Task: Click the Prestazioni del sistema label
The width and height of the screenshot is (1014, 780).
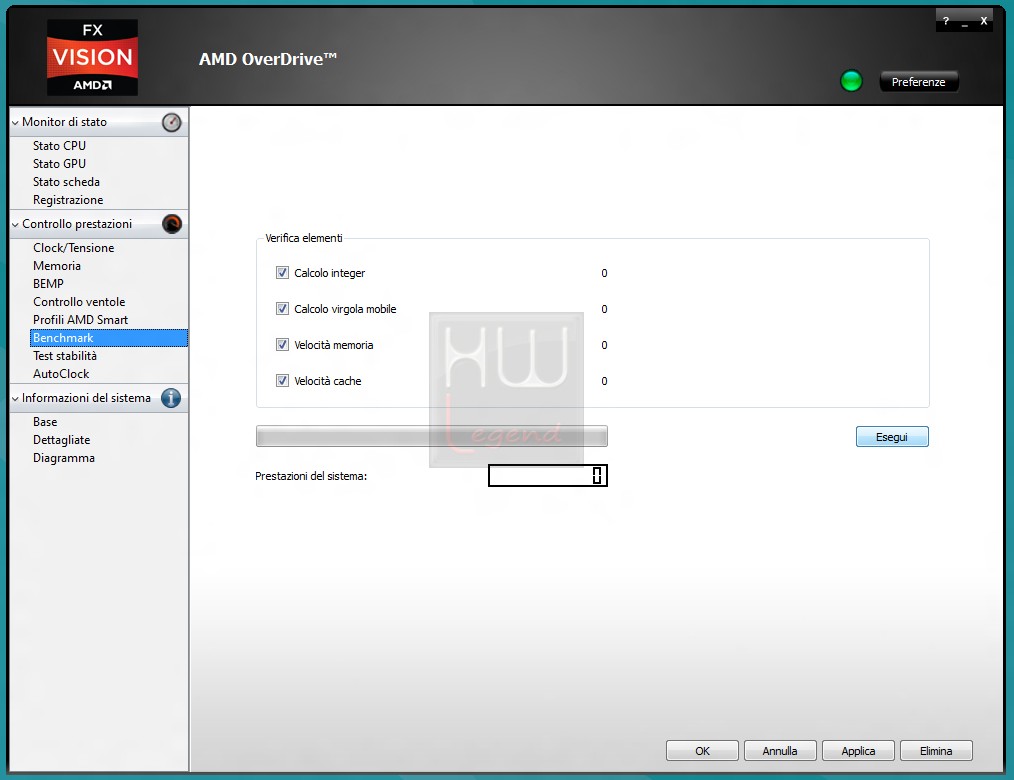Action: tap(311, 476)
